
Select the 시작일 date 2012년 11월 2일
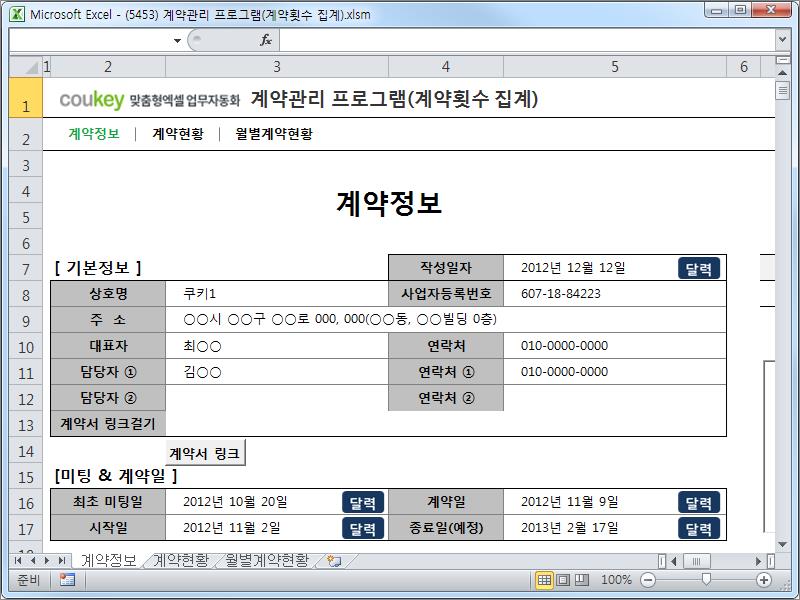pos(232,528)
